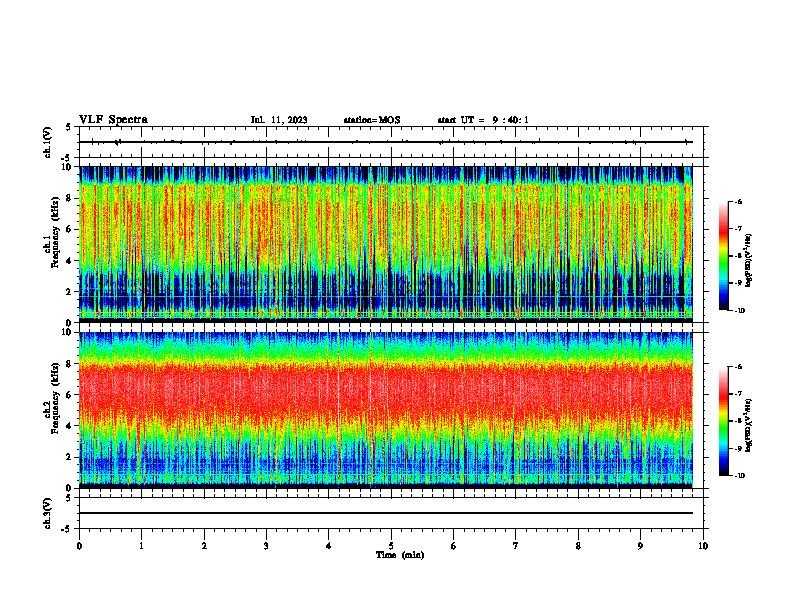Click the 'ch.3(V)' axis label
Image resolution: width=792 pixels, height=612 pixels.
pos(48,513)
